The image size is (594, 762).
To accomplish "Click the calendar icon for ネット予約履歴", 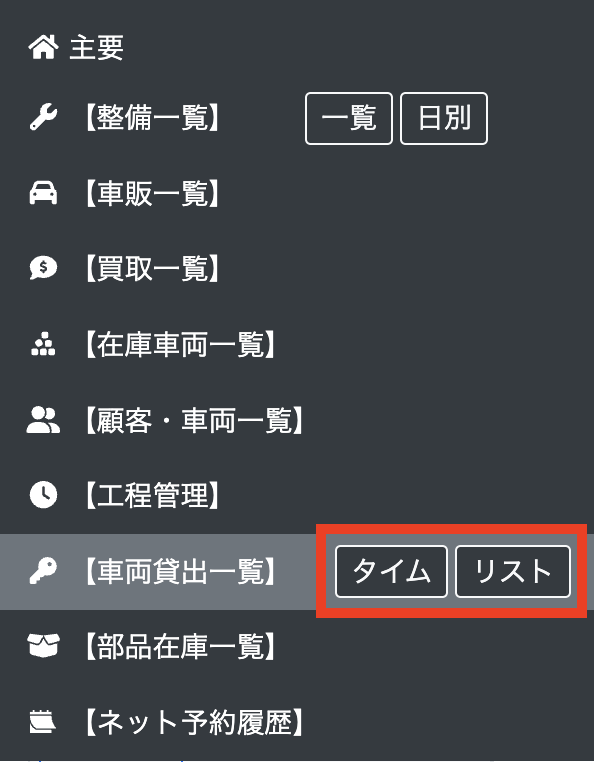I will [x=43, y=721].
